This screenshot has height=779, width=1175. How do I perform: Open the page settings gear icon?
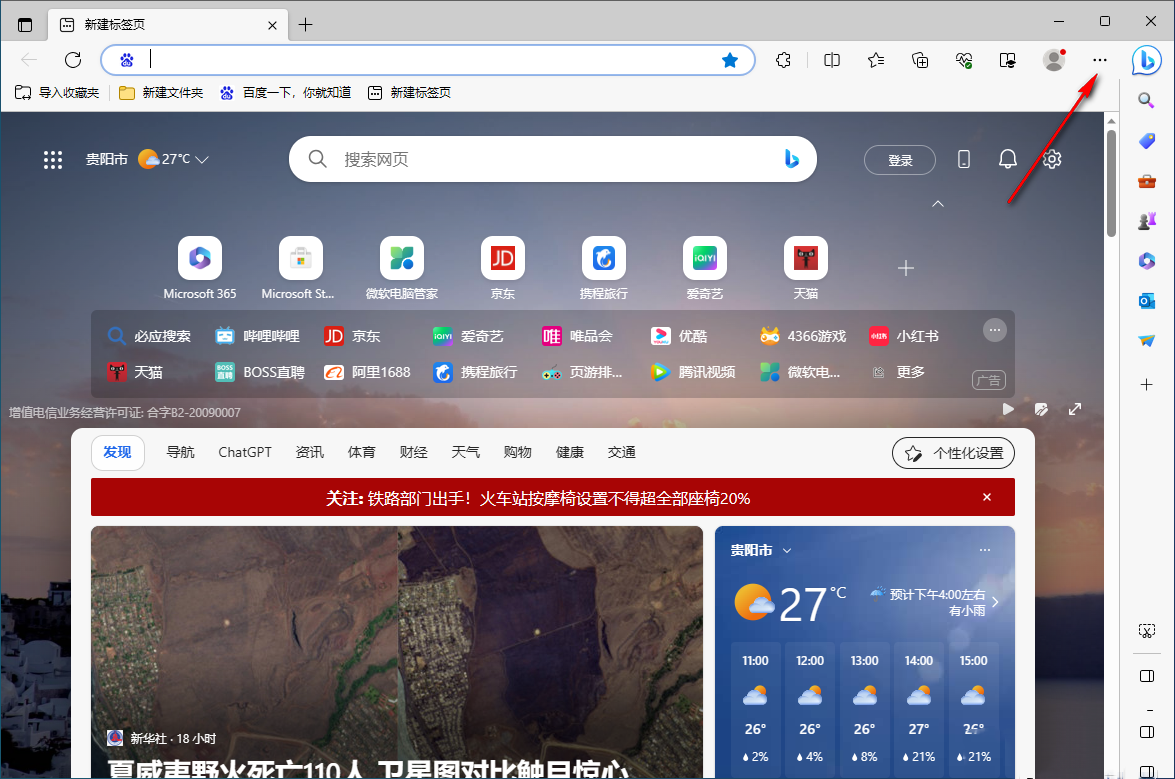[1052, 159]
